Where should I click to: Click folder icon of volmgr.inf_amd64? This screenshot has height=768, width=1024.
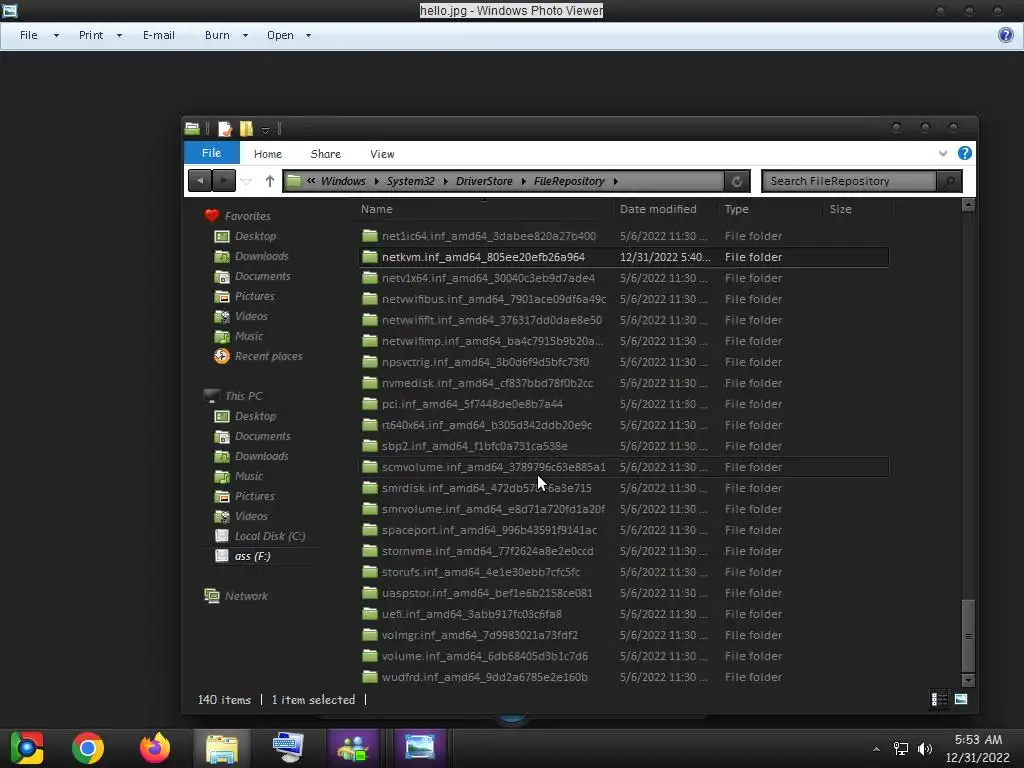coord(370,634)
